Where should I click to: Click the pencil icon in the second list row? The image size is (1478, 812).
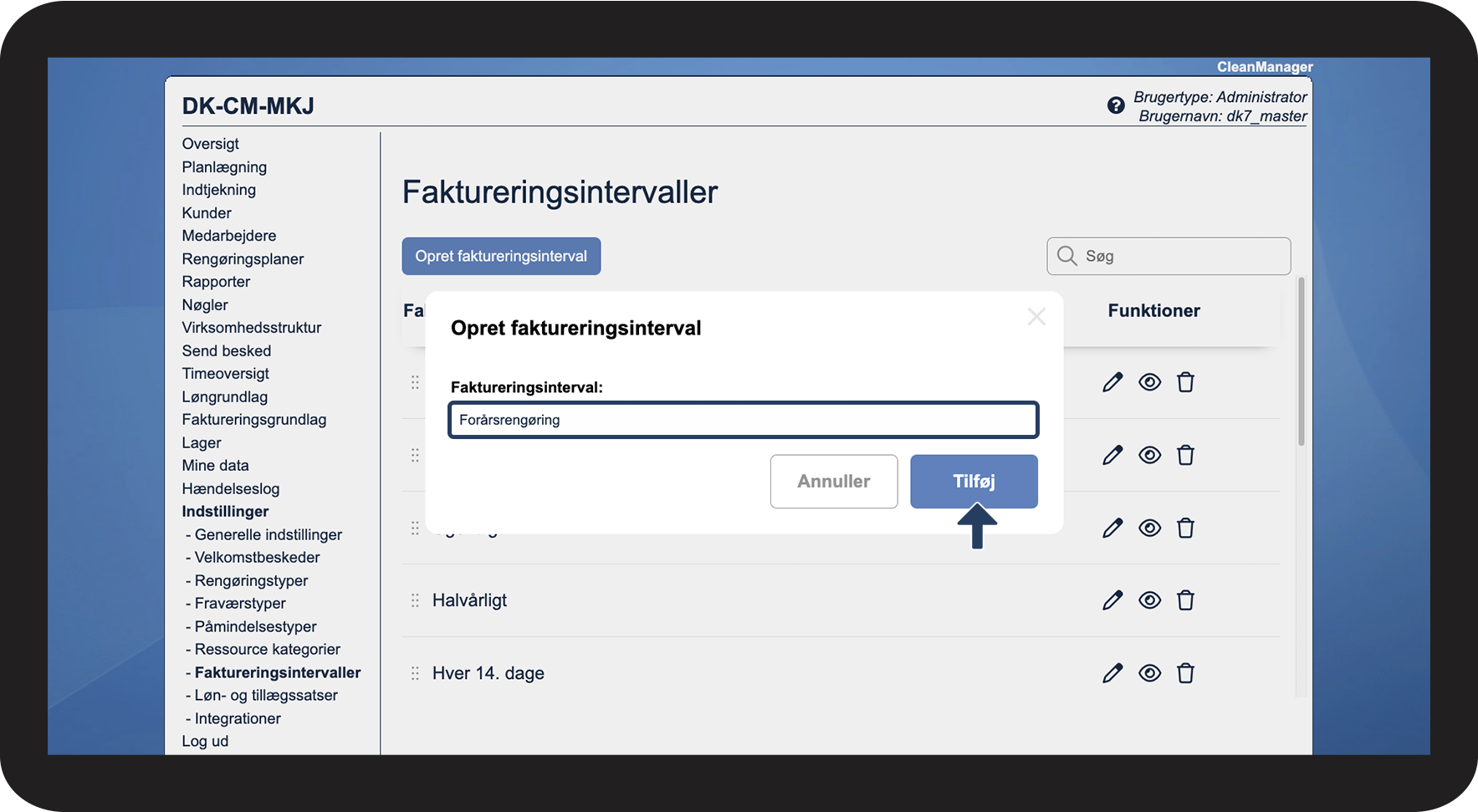click(1112, 455)
